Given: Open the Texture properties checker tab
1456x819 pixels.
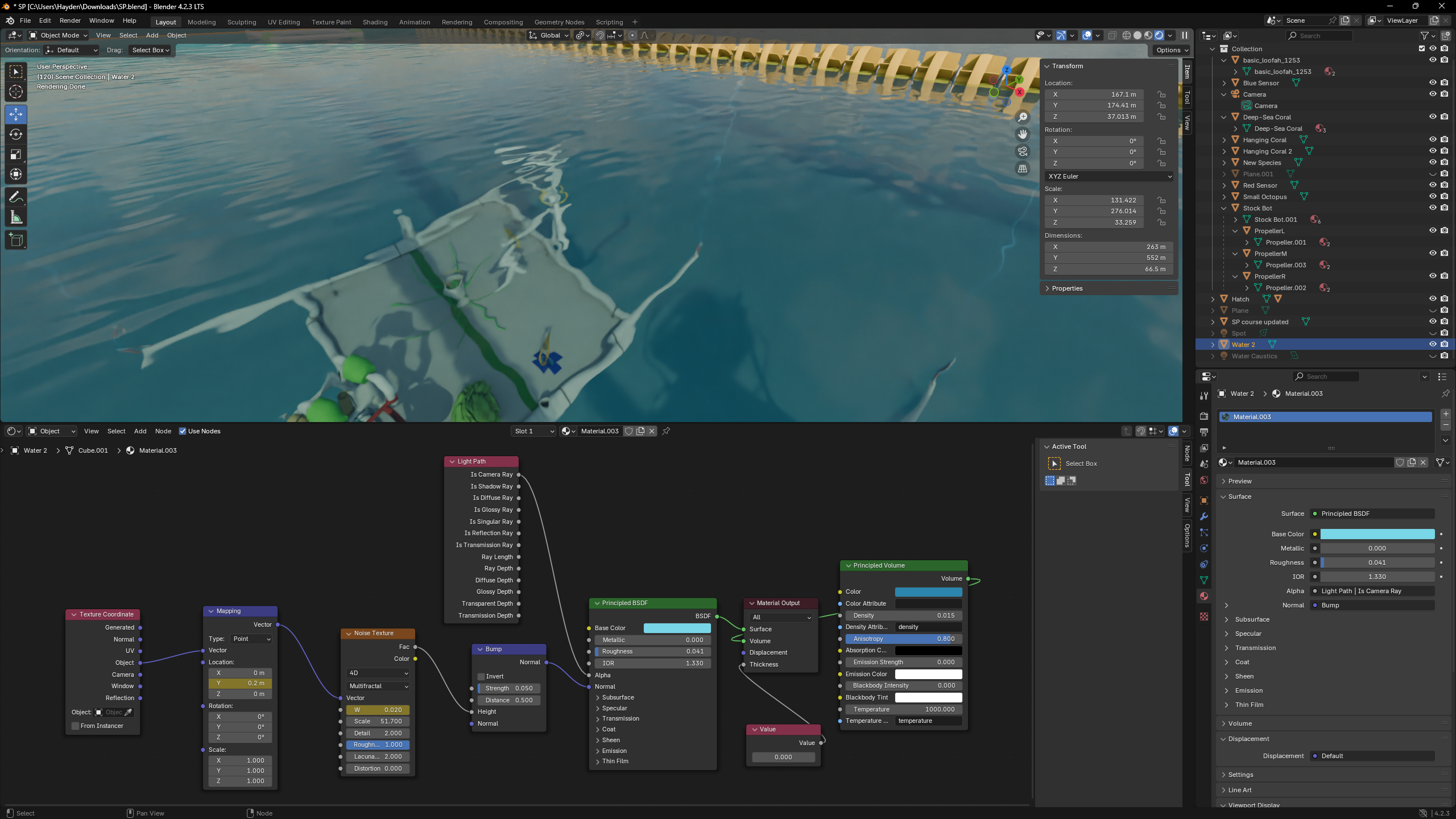Looking at the screenshot, I should pos(1204,617).
